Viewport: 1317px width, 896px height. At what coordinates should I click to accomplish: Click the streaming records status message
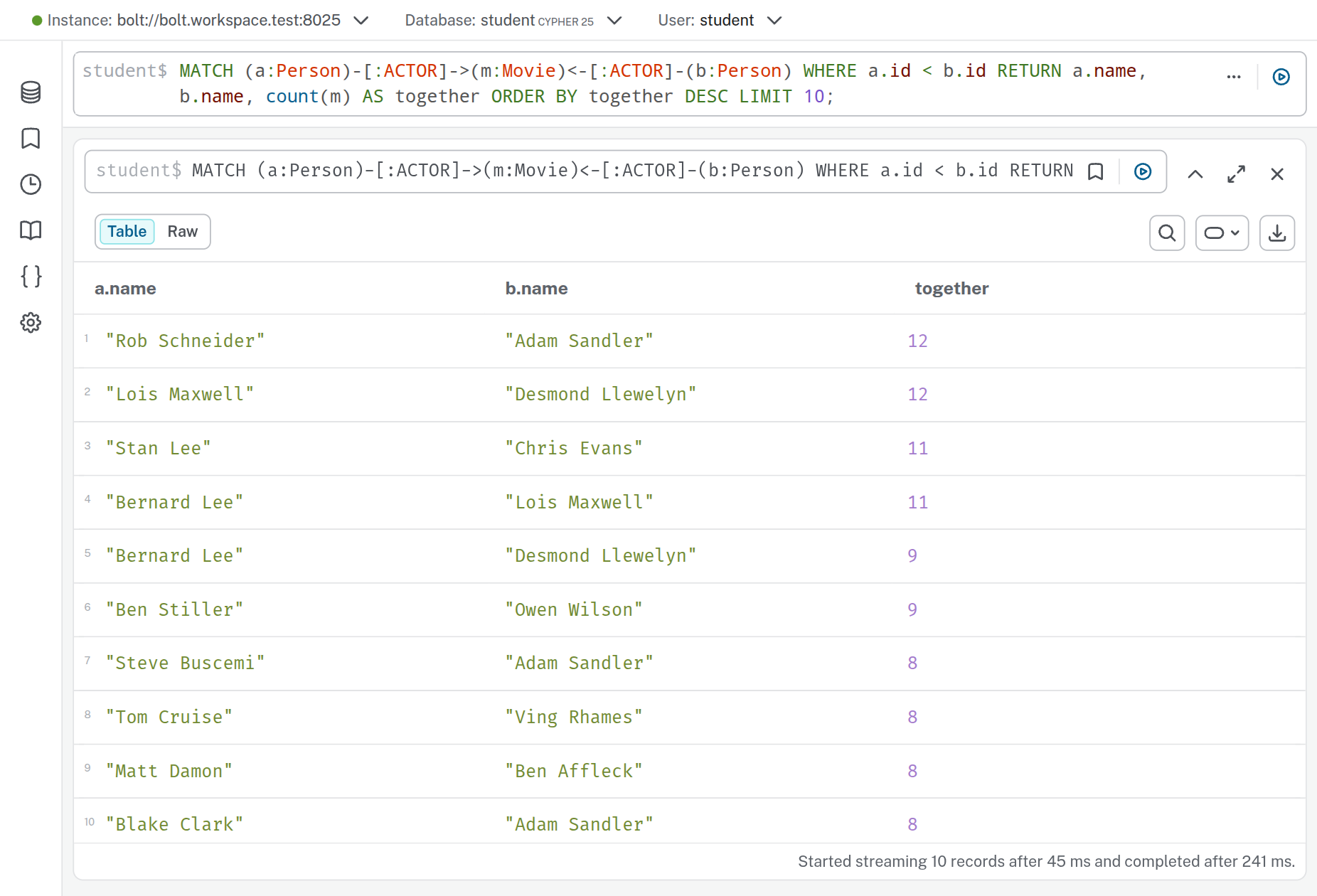1046,862
